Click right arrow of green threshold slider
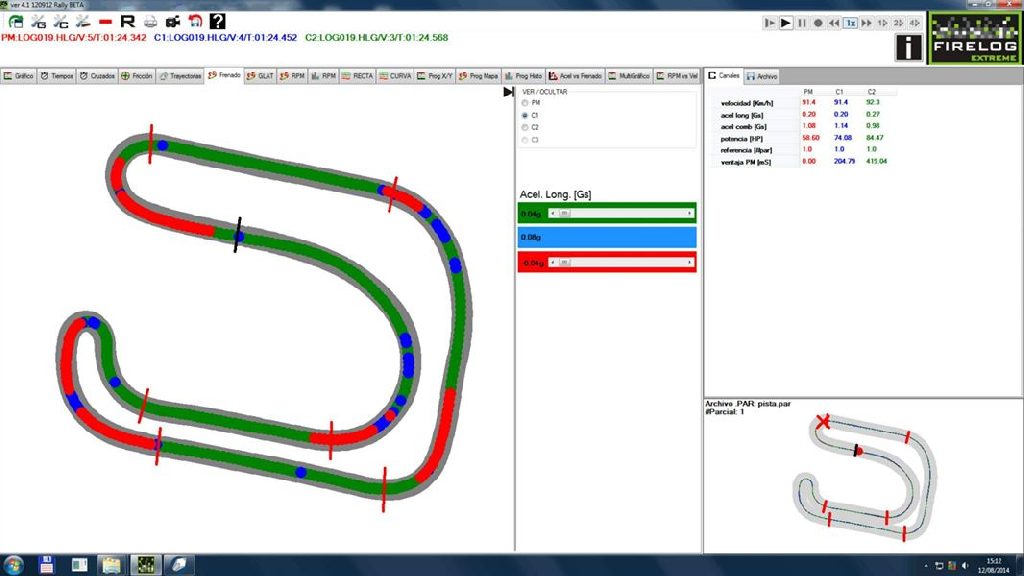 pos(690,213)
